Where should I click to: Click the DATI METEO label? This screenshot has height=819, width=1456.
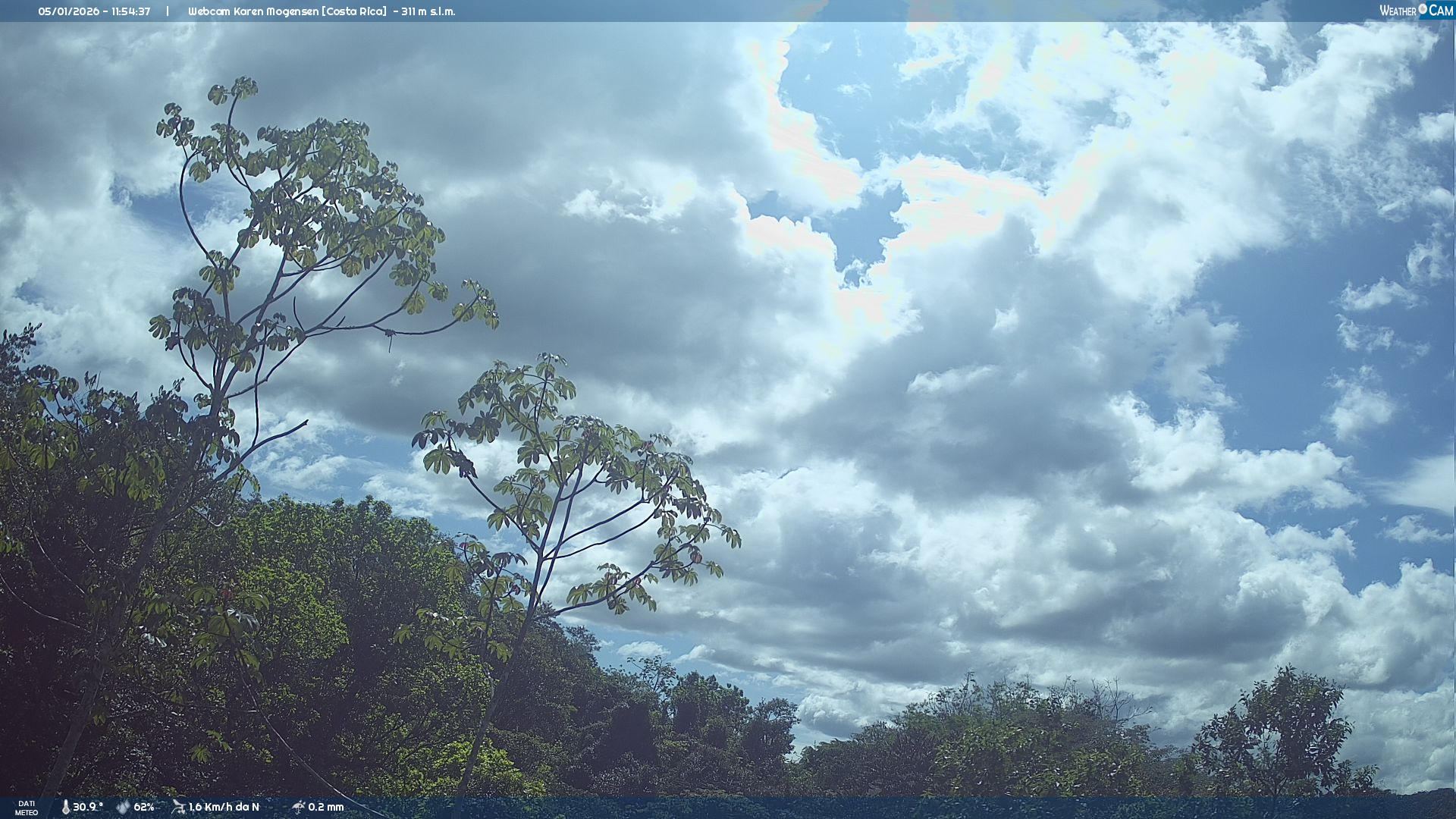coord(27,808)
